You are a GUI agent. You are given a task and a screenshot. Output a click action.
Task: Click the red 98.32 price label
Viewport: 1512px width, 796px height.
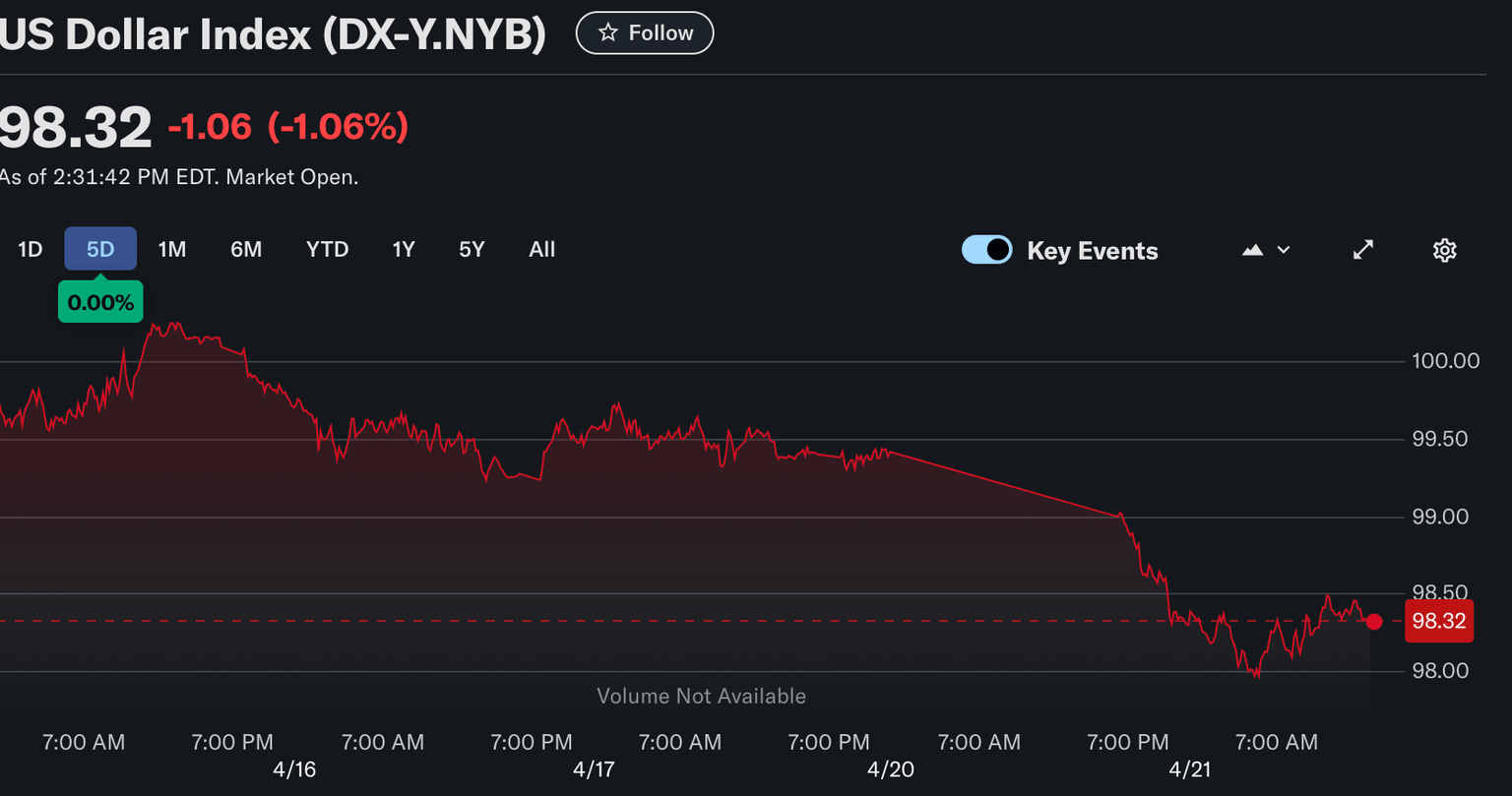(x=1439, y=621)
